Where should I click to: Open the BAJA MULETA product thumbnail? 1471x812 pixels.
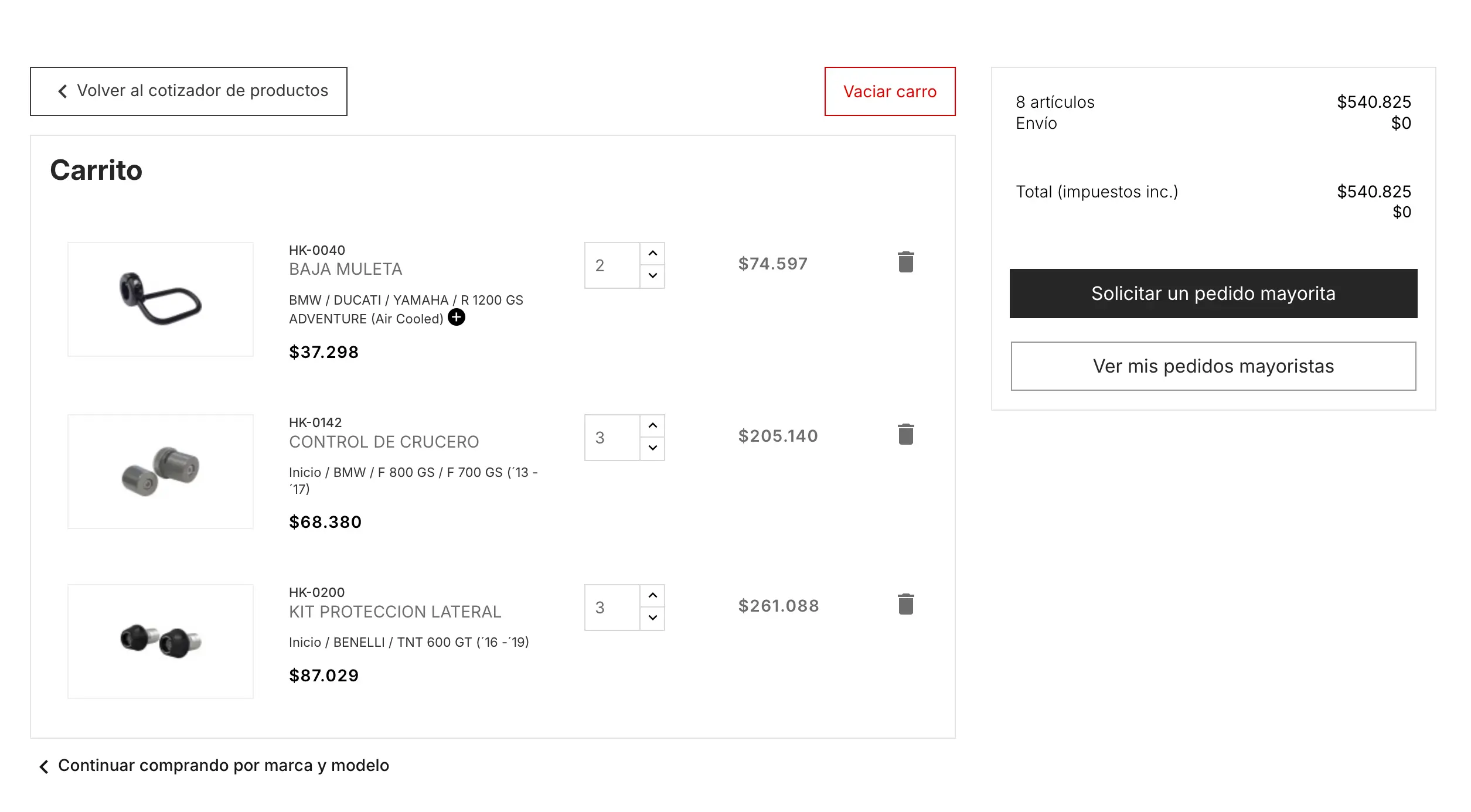point(161,299)
